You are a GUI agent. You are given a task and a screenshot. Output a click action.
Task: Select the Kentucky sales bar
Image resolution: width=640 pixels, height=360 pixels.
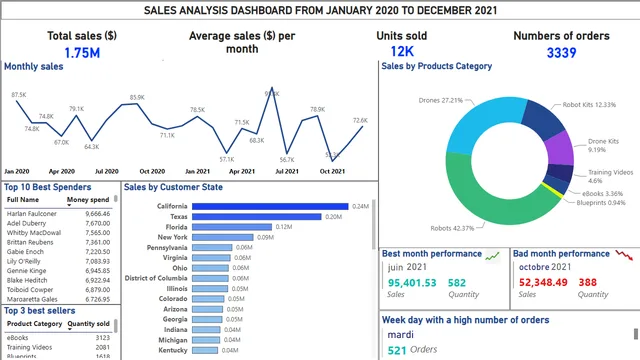click(205, 350)
